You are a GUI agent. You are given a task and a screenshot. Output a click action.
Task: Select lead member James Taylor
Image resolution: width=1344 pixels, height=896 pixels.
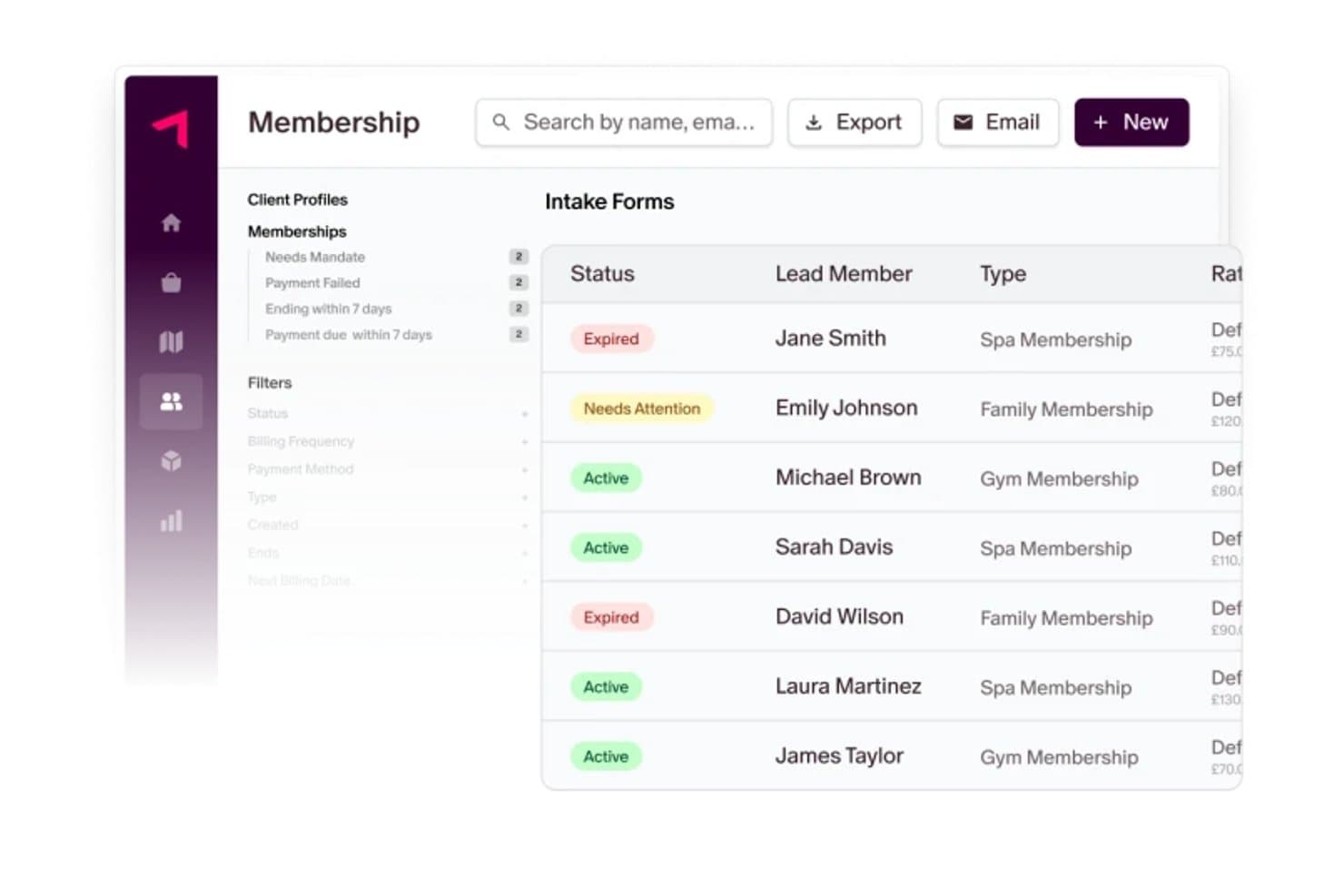pos(839,756)
